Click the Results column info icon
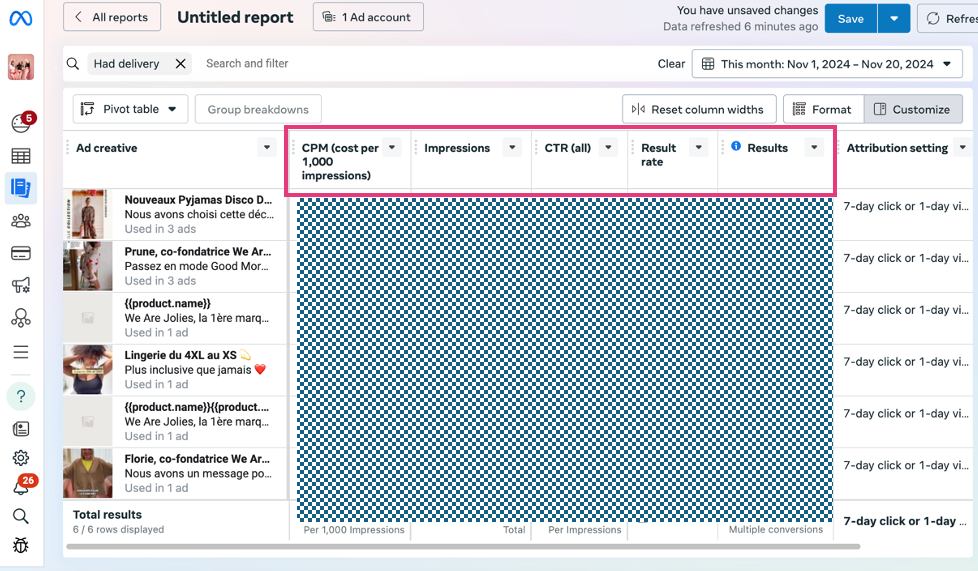This screenshot has width=978, height=571. point(736,146)
